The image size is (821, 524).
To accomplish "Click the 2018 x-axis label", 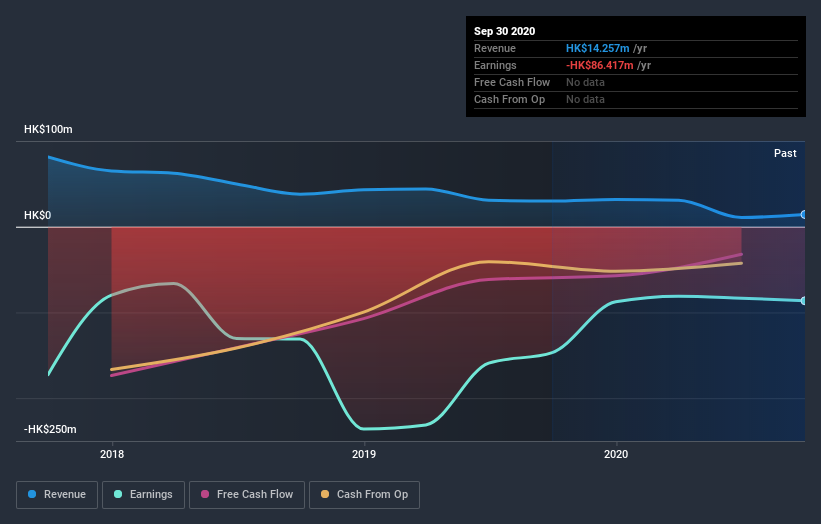I will (x=112, y=454).
